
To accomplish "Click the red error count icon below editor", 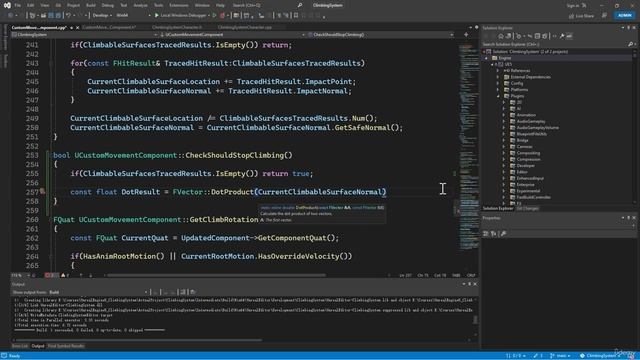I will point(48,276).
